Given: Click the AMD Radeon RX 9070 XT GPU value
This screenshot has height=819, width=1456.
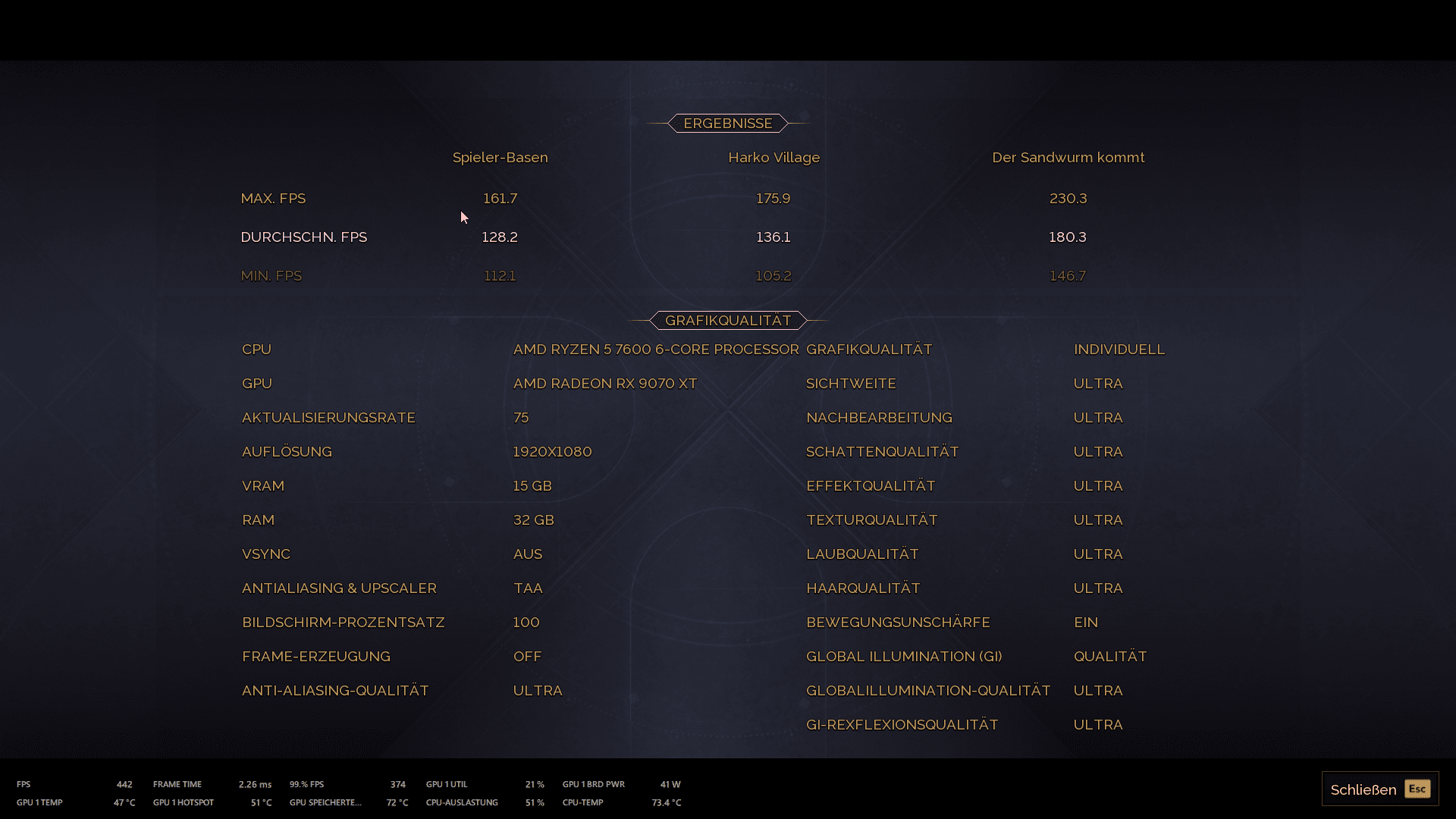Looking at the screenshot, I should click(604, 384).
